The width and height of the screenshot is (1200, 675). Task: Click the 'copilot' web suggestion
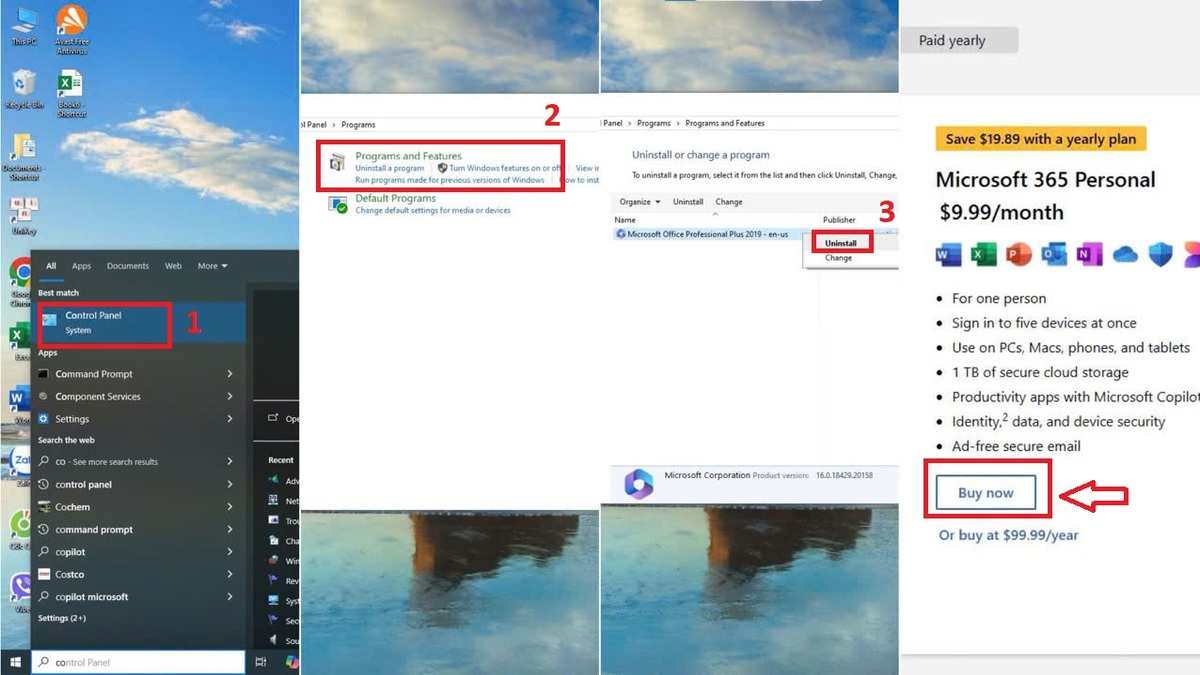tap(70, 552)
